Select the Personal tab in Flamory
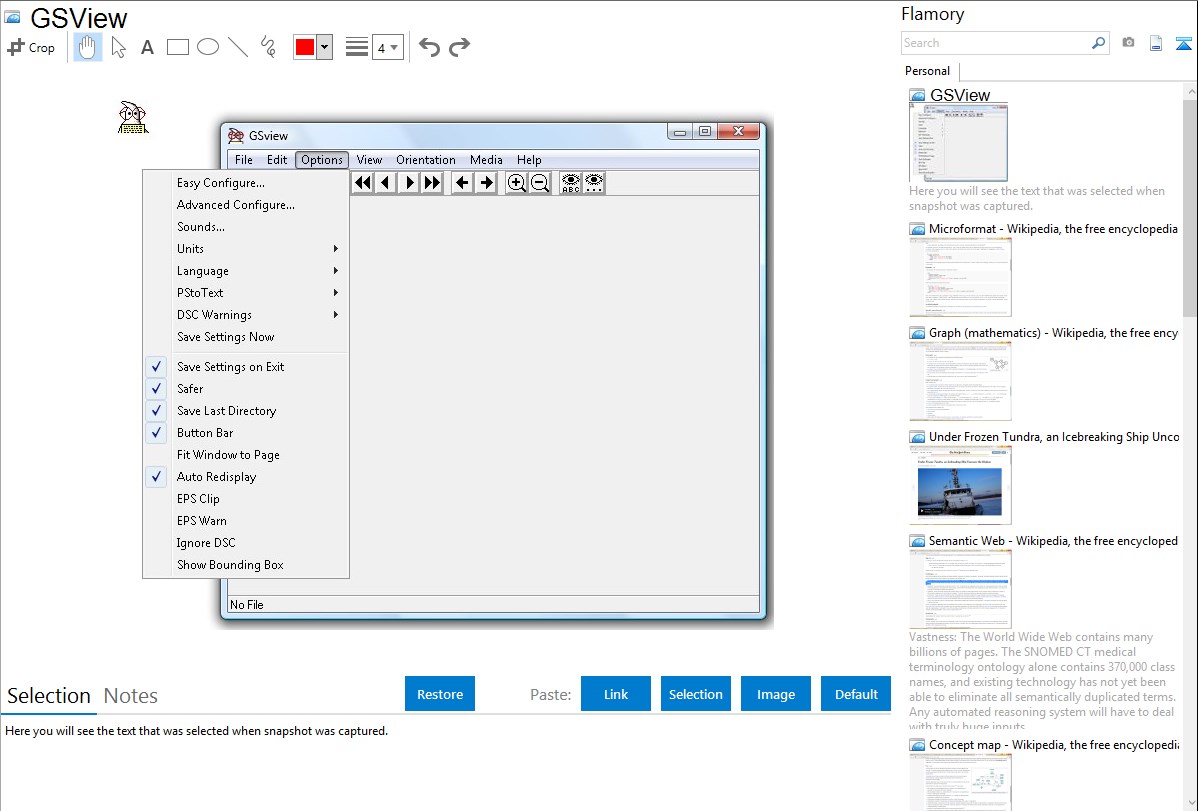Image resolution: width=1198 pixels, height=811 pixels. point(928,71)
